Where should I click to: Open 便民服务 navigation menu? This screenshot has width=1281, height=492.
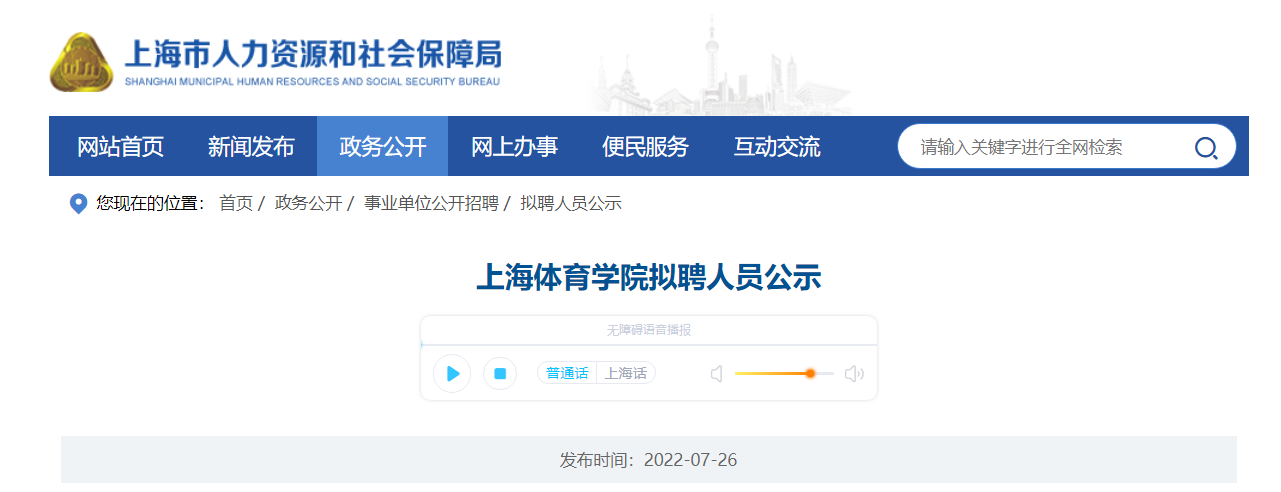point(645,146)
